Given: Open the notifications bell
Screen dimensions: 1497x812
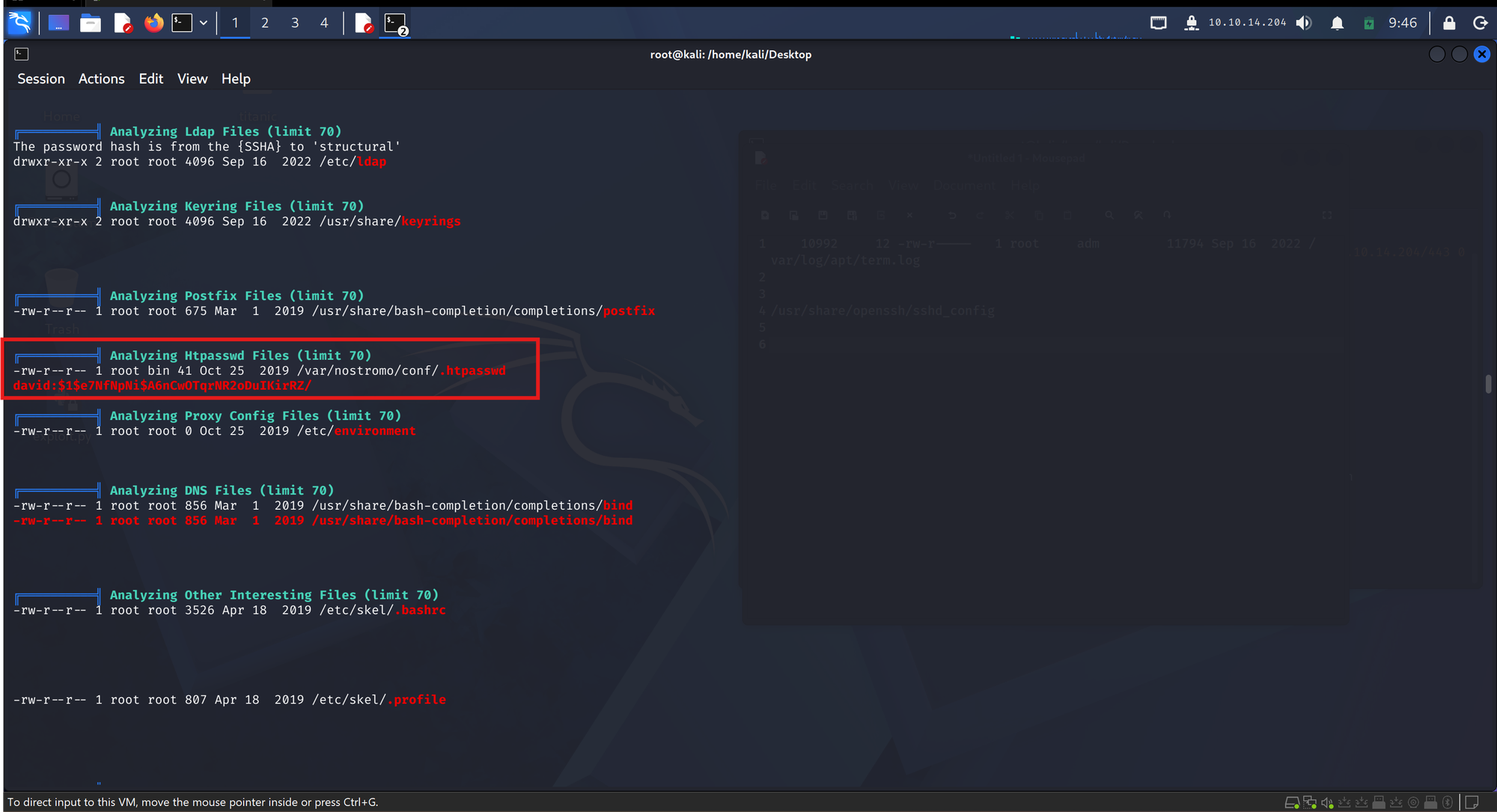Looking at the screenshot, I should click(x=1338, y=23).
